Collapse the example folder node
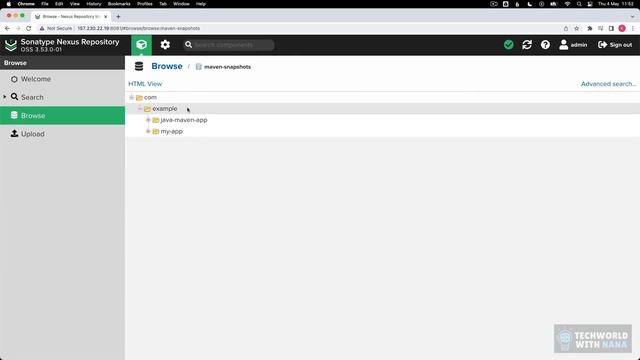 tap(140, 109)
